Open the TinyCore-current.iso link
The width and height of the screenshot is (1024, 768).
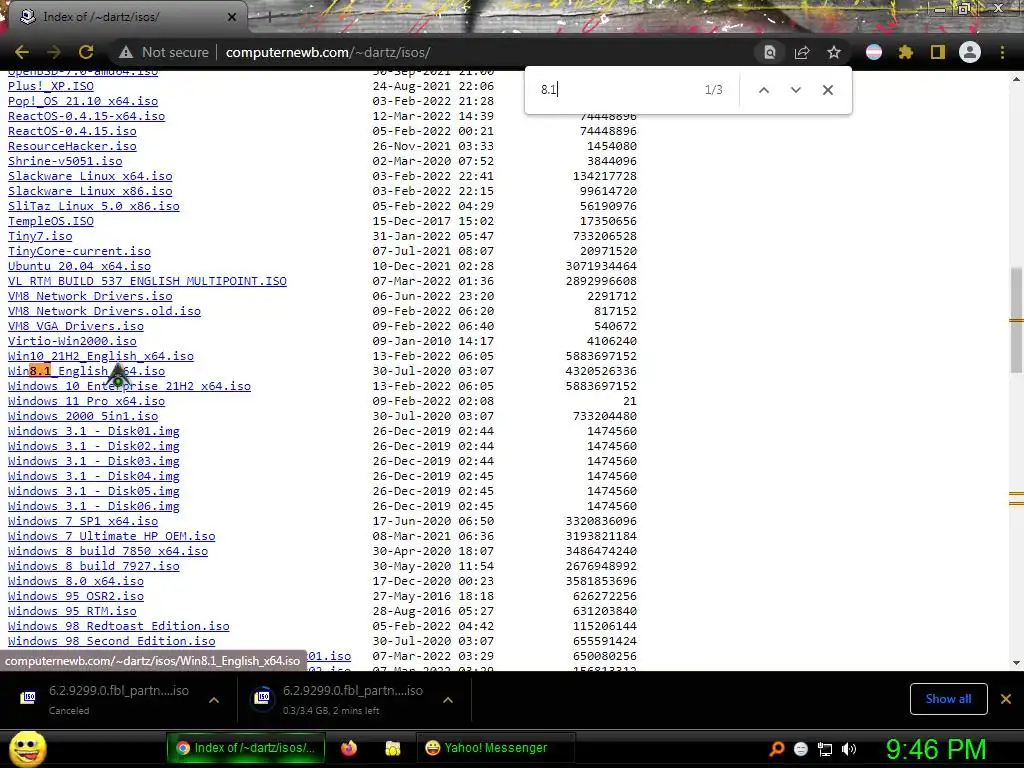tap(79, 251)
